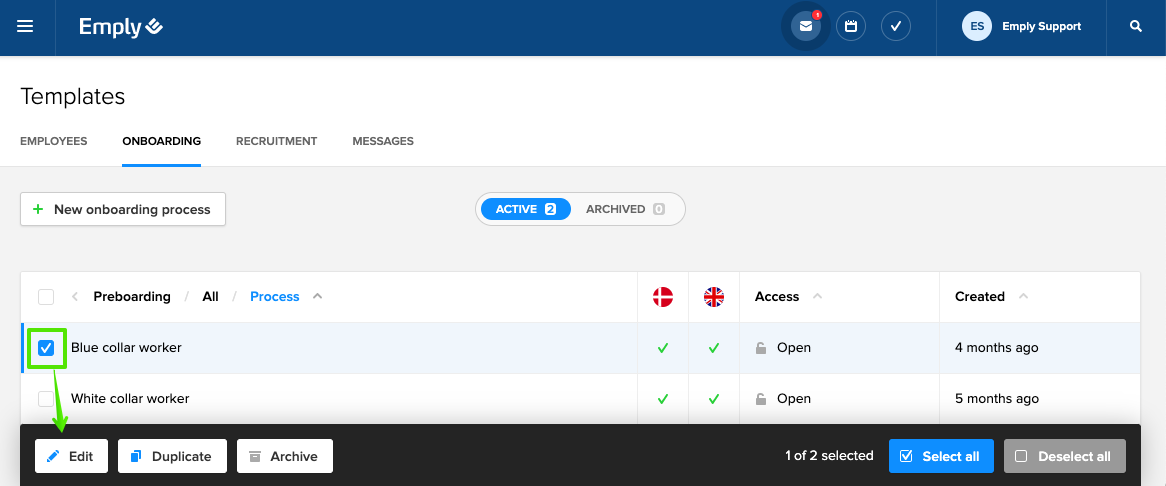Uncheck the Blue collar worker checkbox

(46, 348)
